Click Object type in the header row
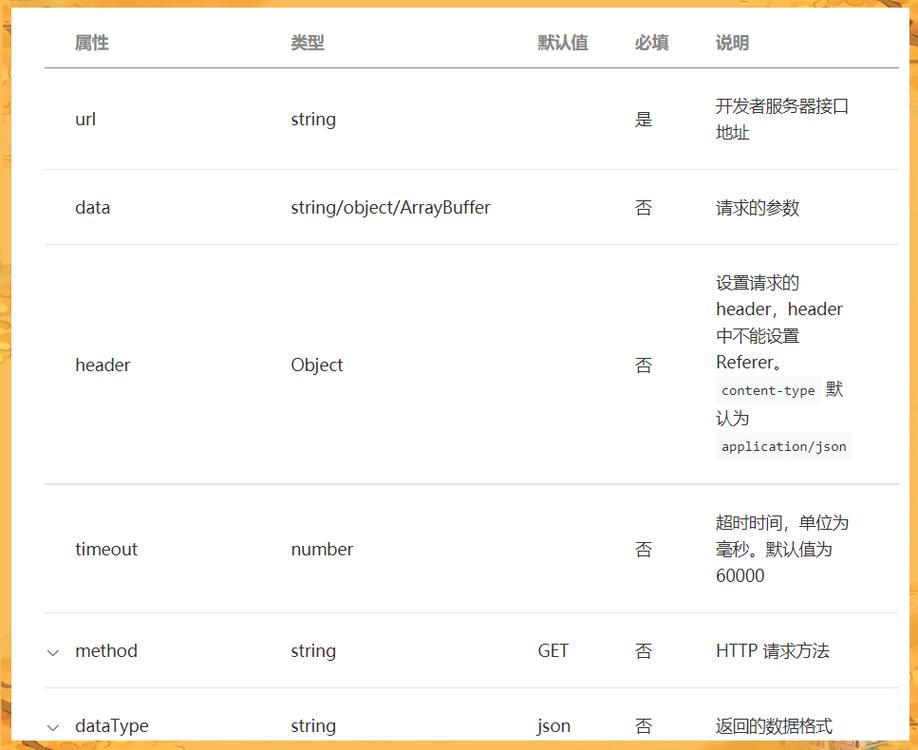This screenshot has height=750, width=918. (316, 365)
